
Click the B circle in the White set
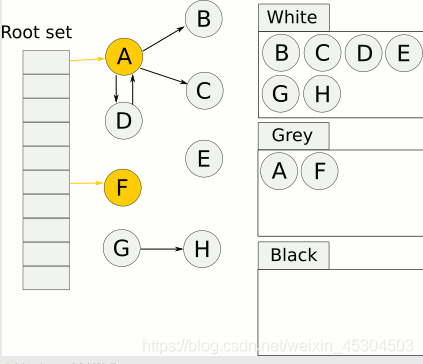(281, 53)
